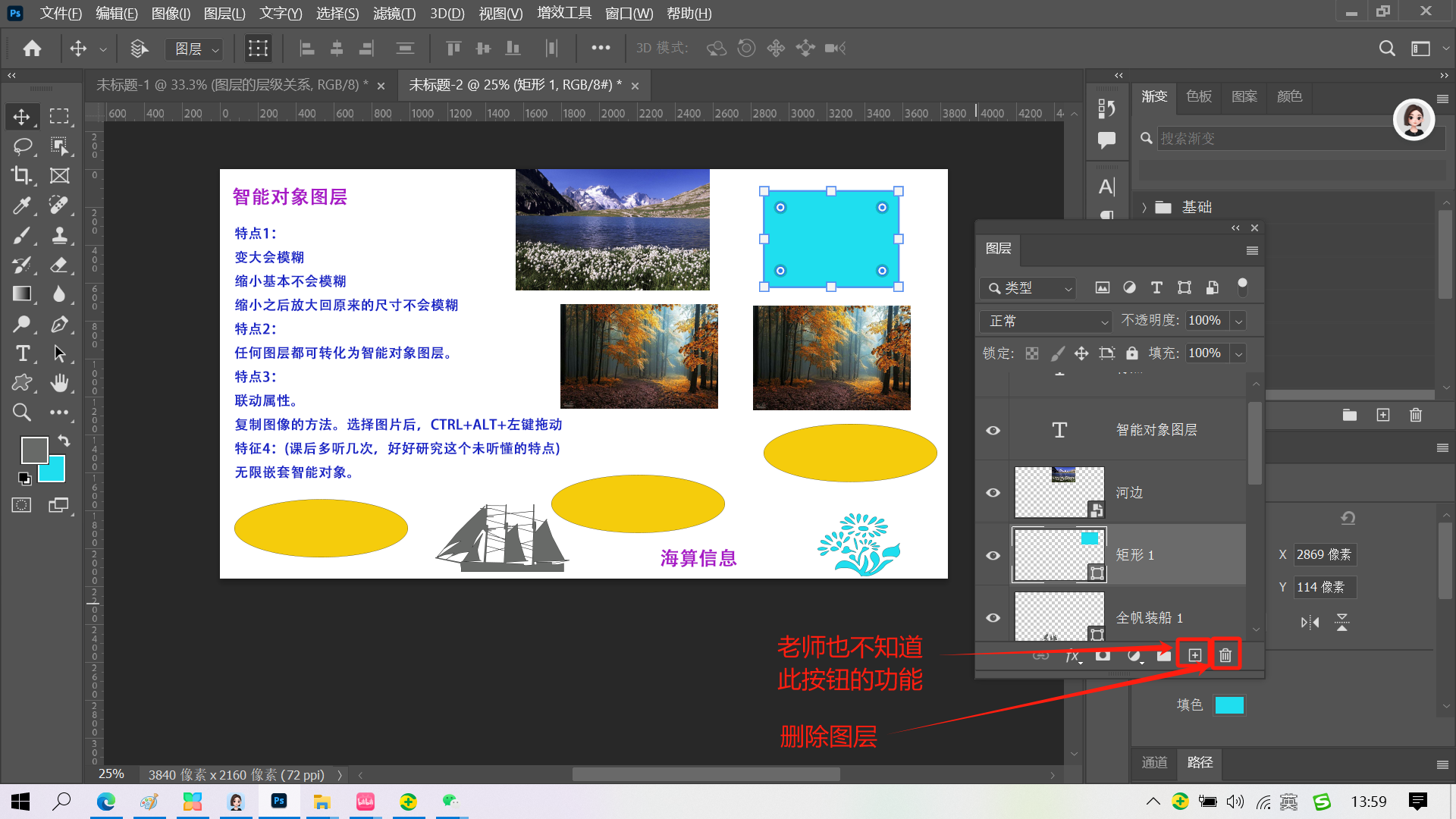Viewport: 1456px width, 819px height.
Task: Click the cyan 填色 fill swatch
Action: 1228,705
